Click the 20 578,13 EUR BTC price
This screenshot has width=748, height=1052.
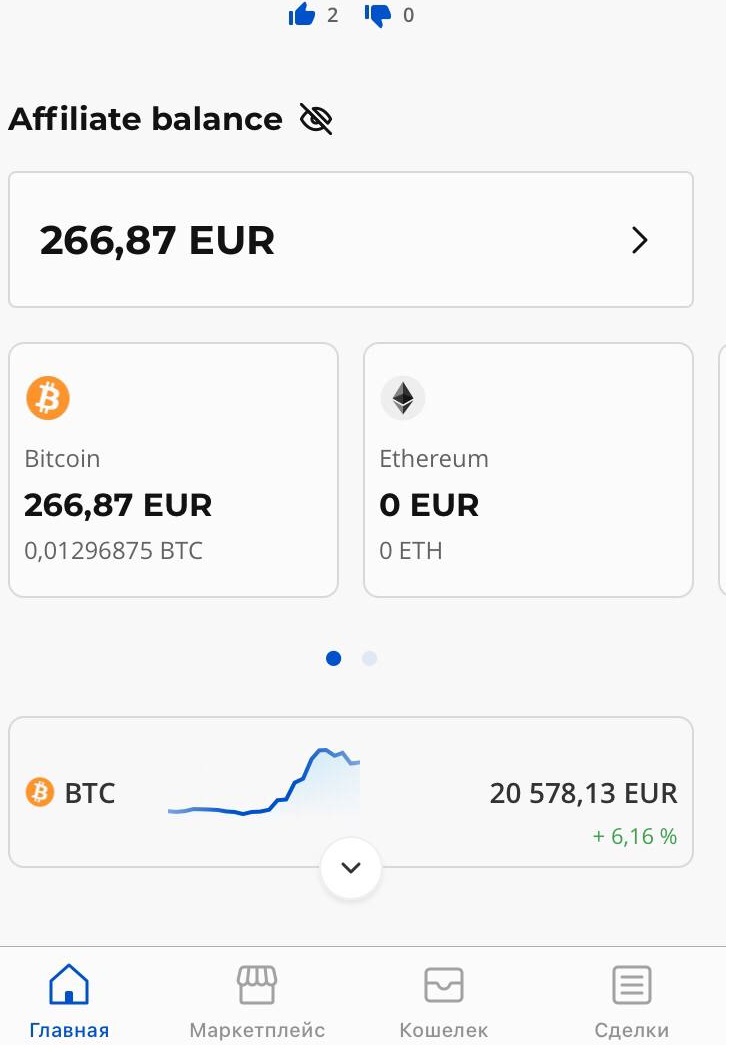click(x=583, y=793)
